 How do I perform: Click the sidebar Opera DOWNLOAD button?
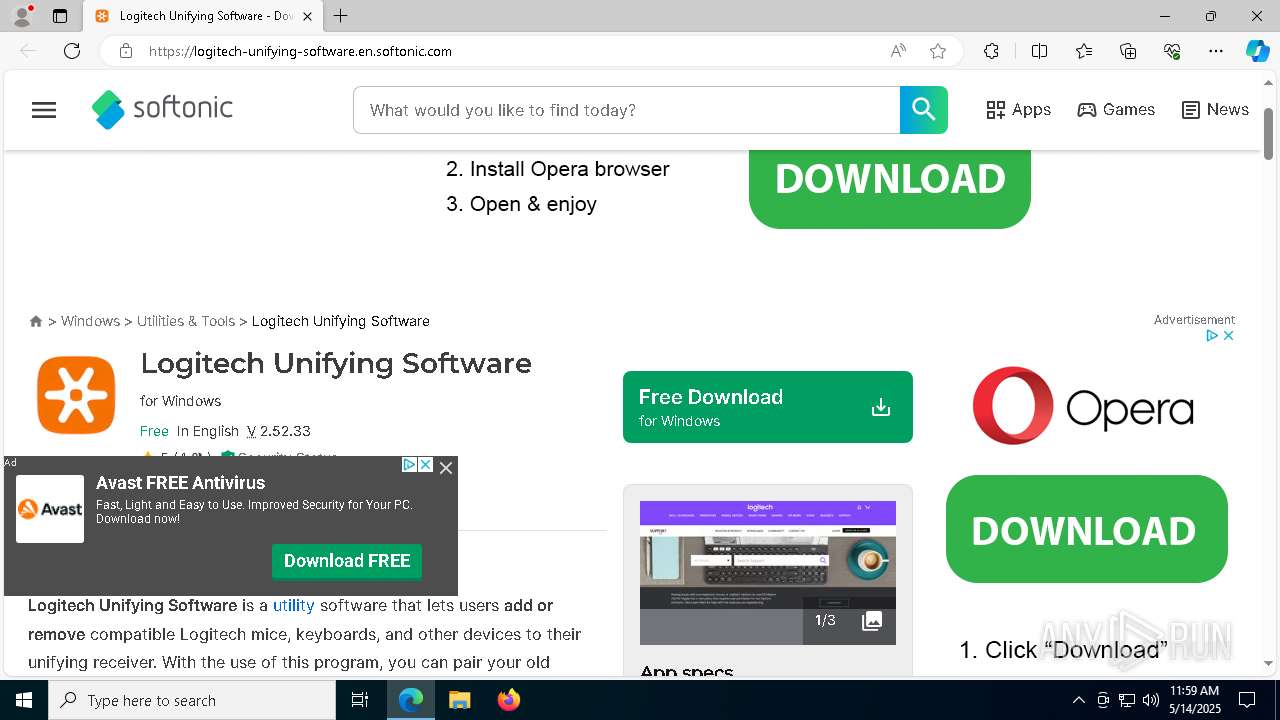coord(1086,529)
